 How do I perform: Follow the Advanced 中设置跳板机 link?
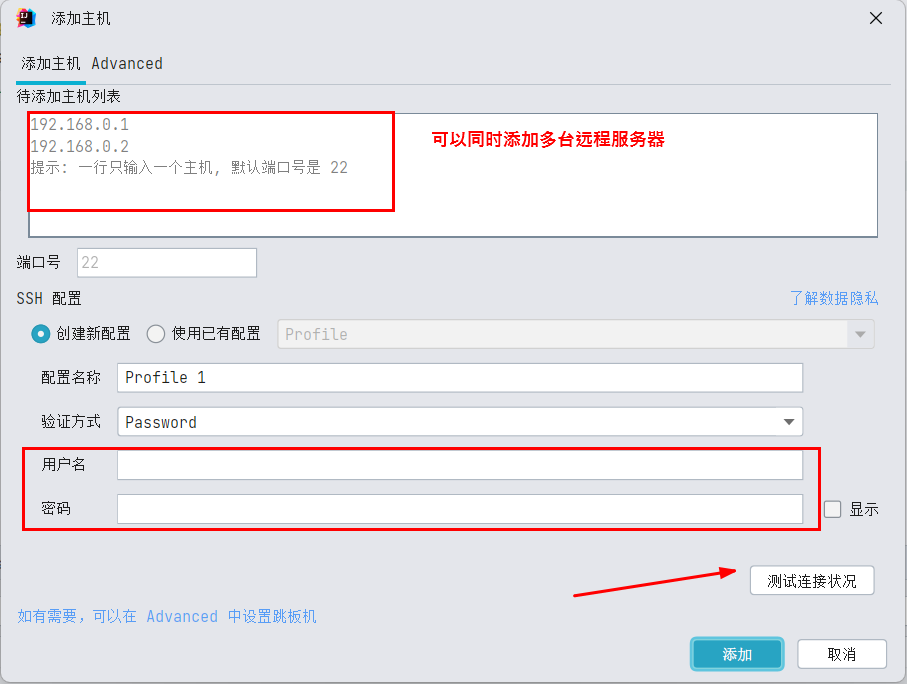167,616
